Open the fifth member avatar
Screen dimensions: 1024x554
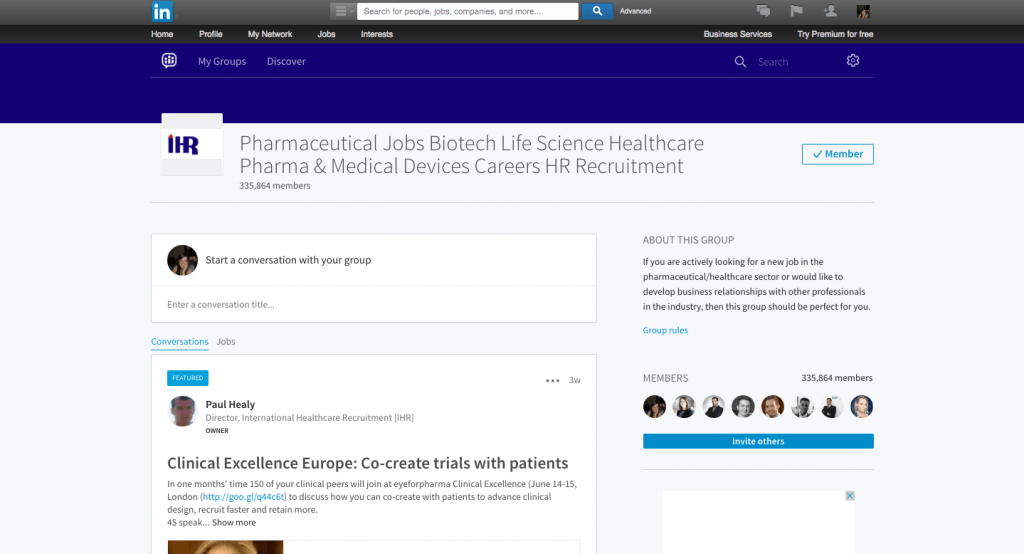tap(773, 406)
